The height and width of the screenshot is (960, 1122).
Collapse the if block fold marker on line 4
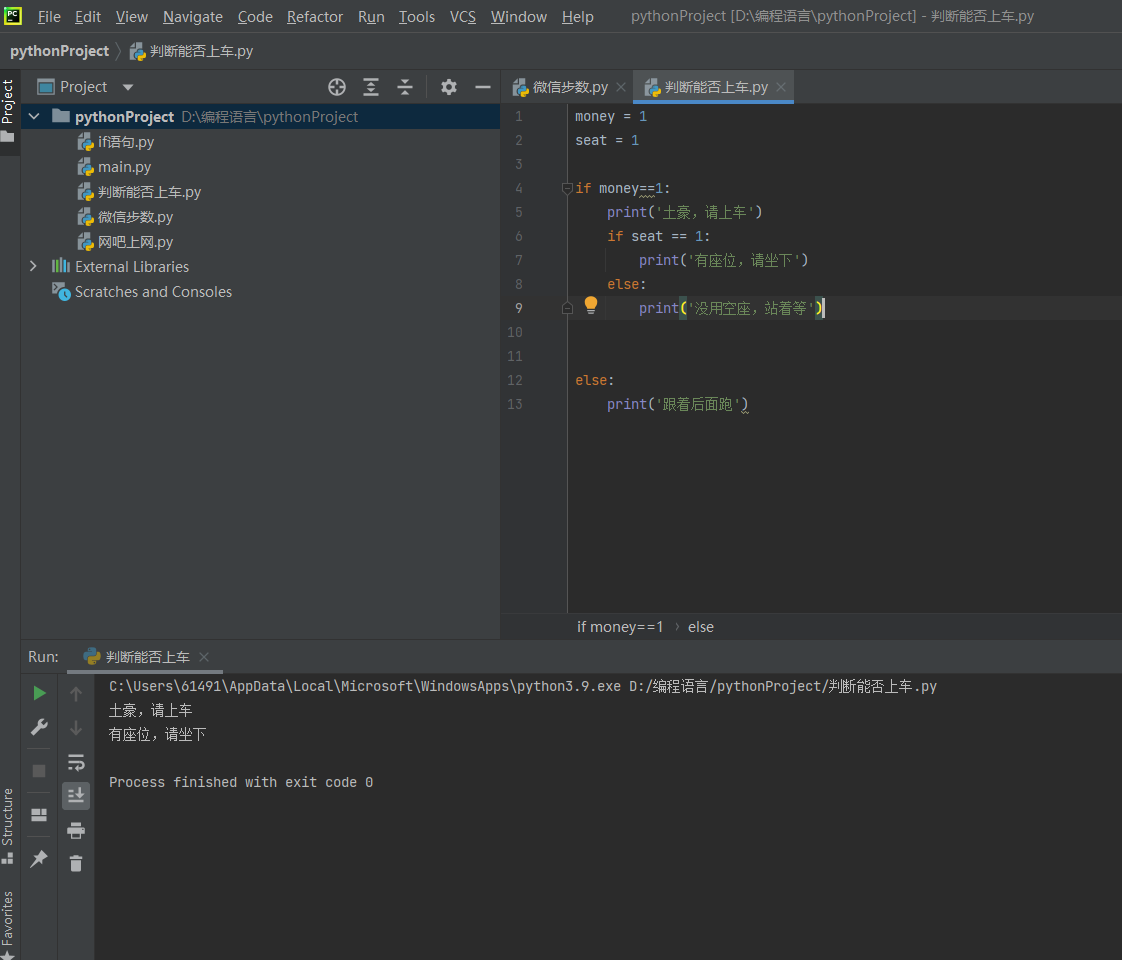pos(567,188)
